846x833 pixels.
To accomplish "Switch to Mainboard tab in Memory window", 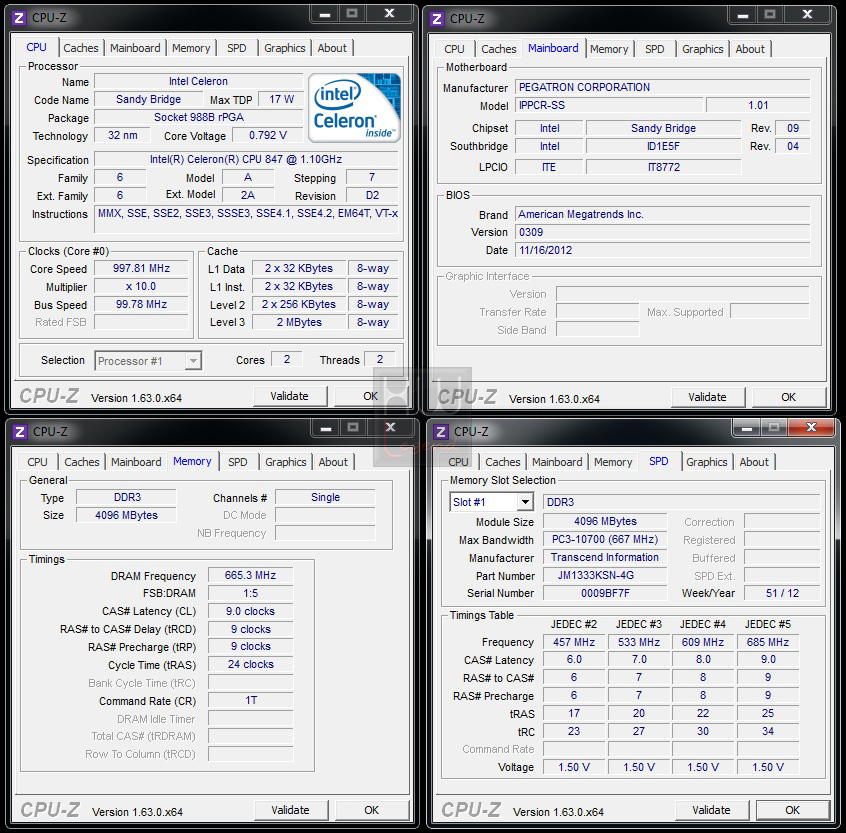I will click(136, 462).
